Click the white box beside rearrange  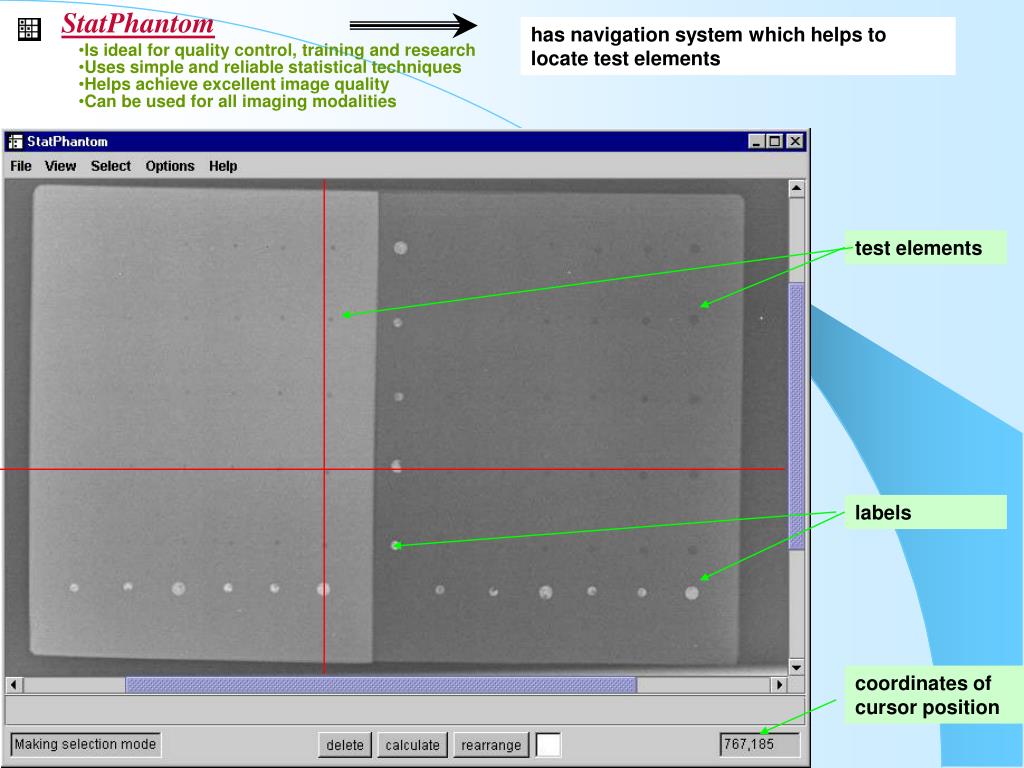(x=548, y=744)
